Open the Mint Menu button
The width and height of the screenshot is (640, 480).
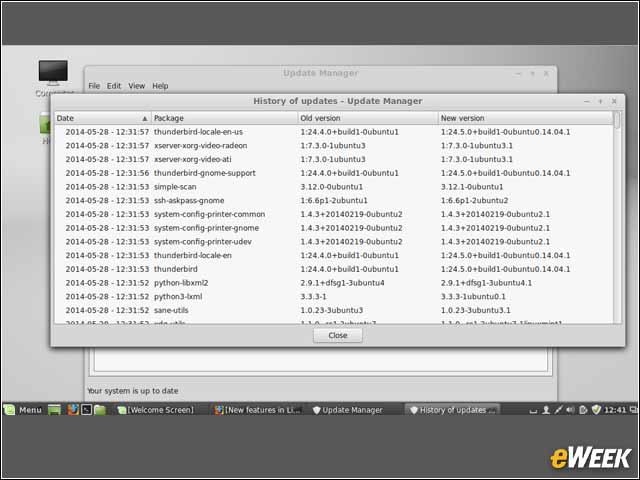[23, 409]
